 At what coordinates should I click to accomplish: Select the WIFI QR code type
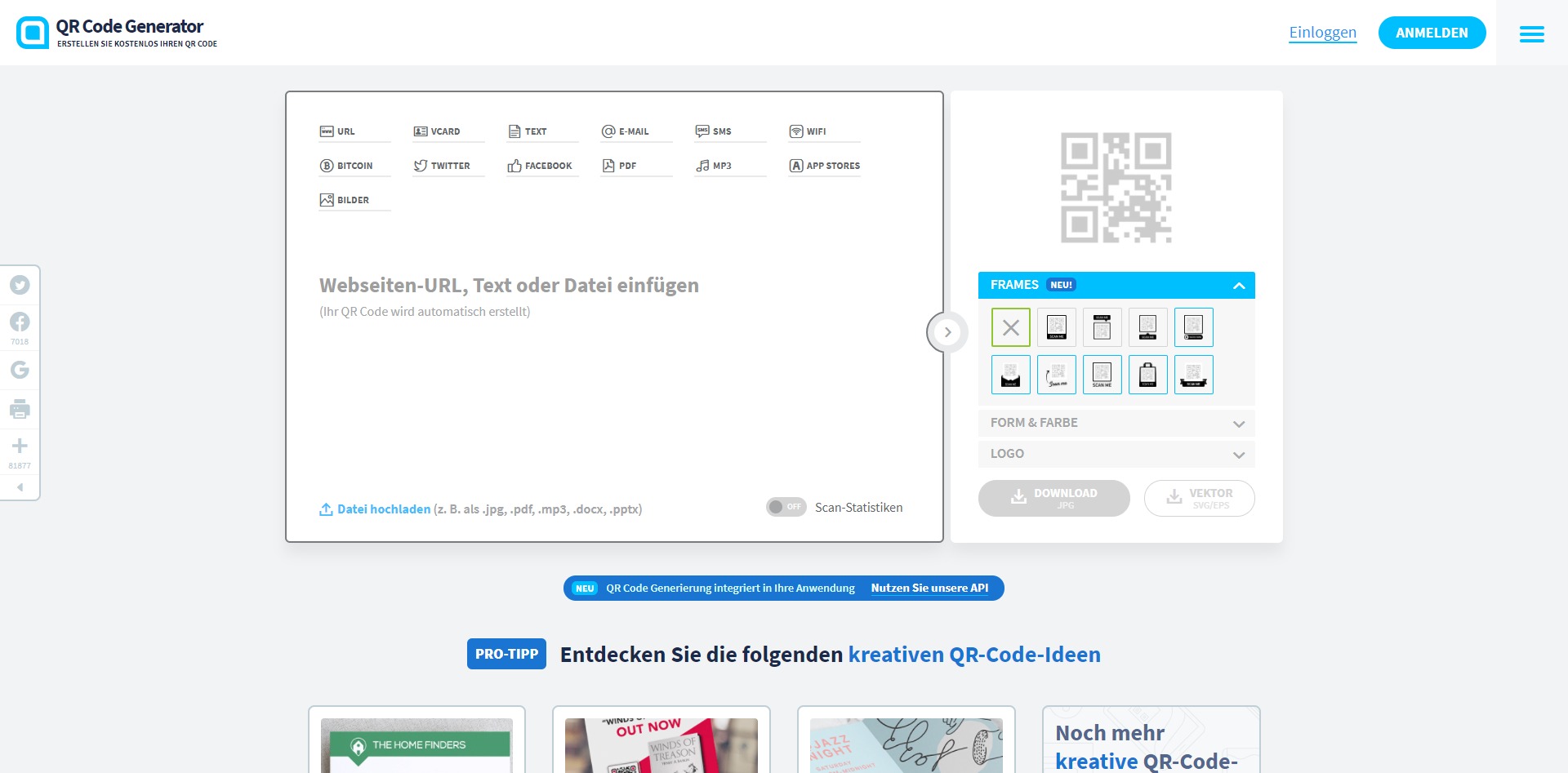point(816,131)
